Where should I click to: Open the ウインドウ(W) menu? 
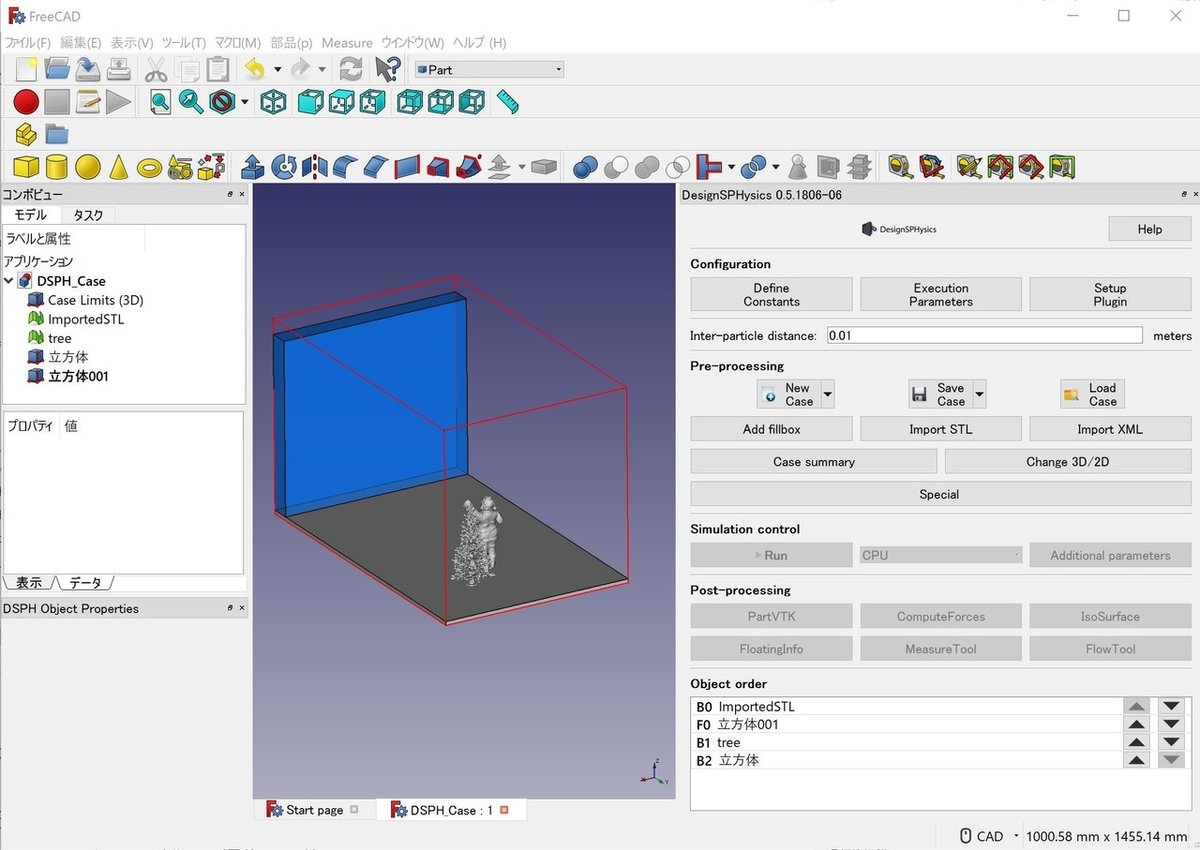[412, 43]
